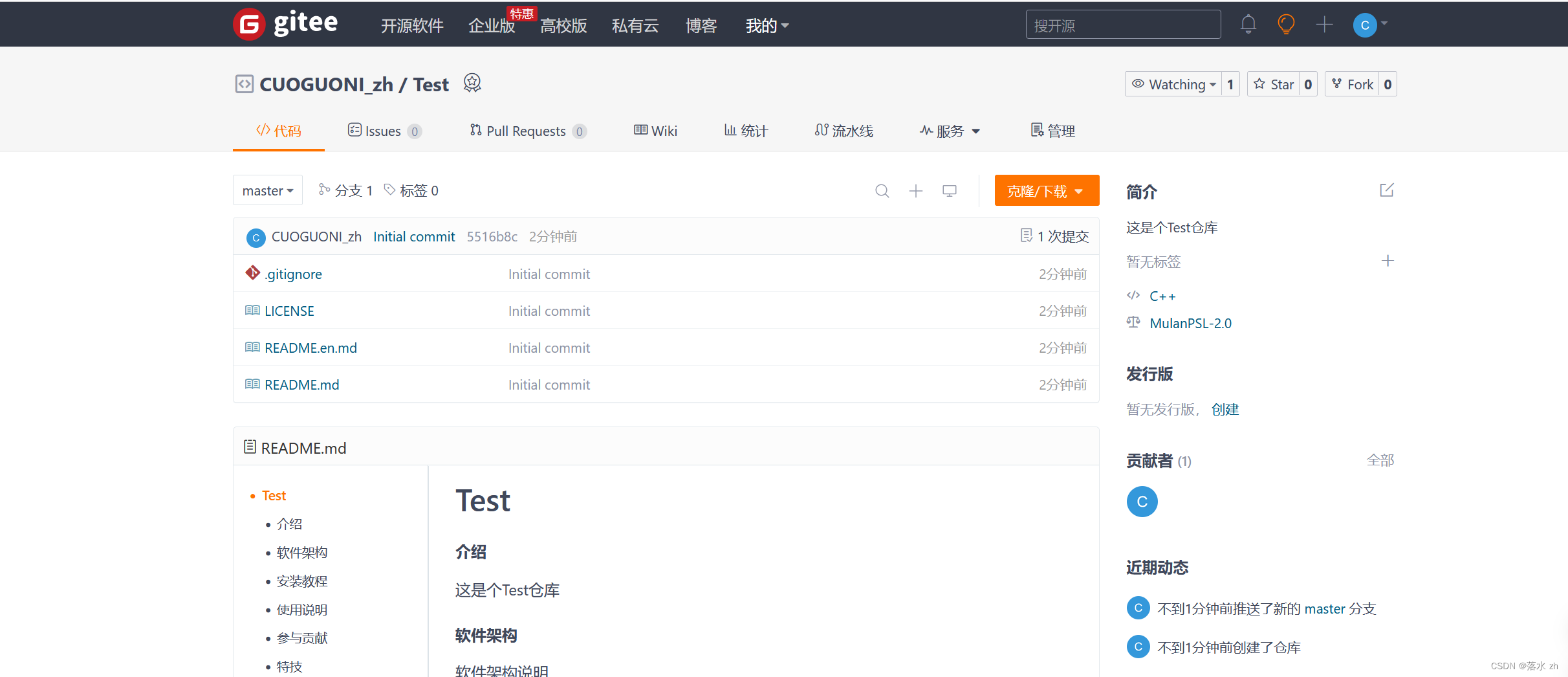The image size is (1568, 677).
Task: Jump to 参与贡献 in README outline
Action: click(302, 638)
